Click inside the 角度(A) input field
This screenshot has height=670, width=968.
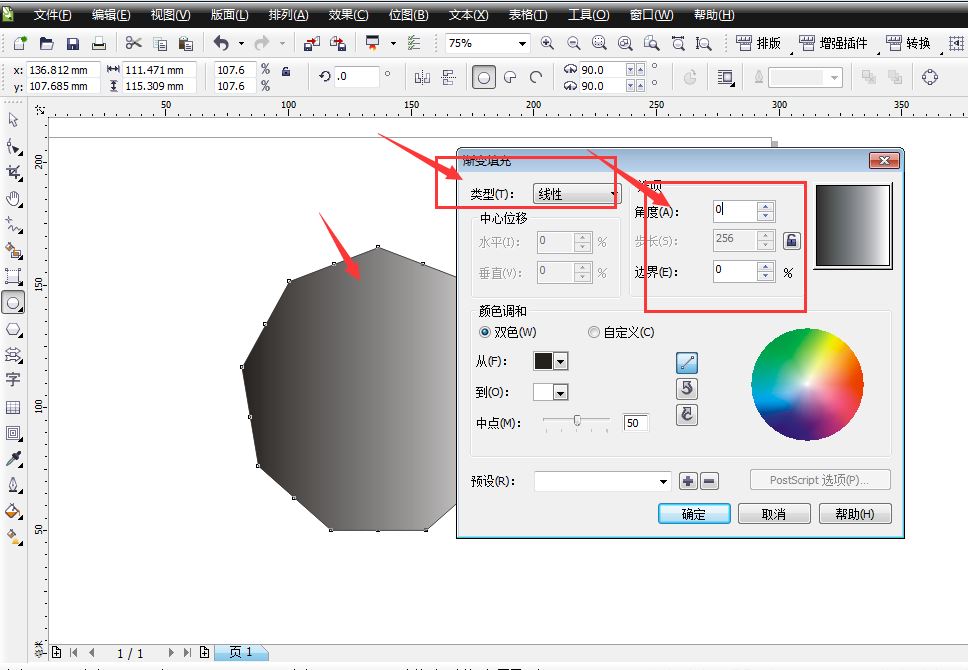[x=736, y=211]
